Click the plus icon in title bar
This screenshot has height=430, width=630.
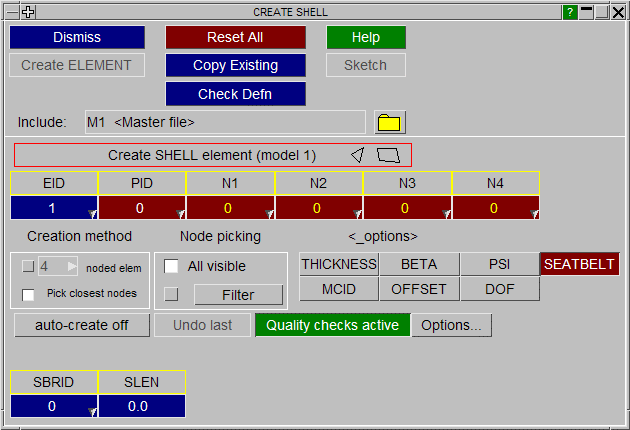point(28,12)
